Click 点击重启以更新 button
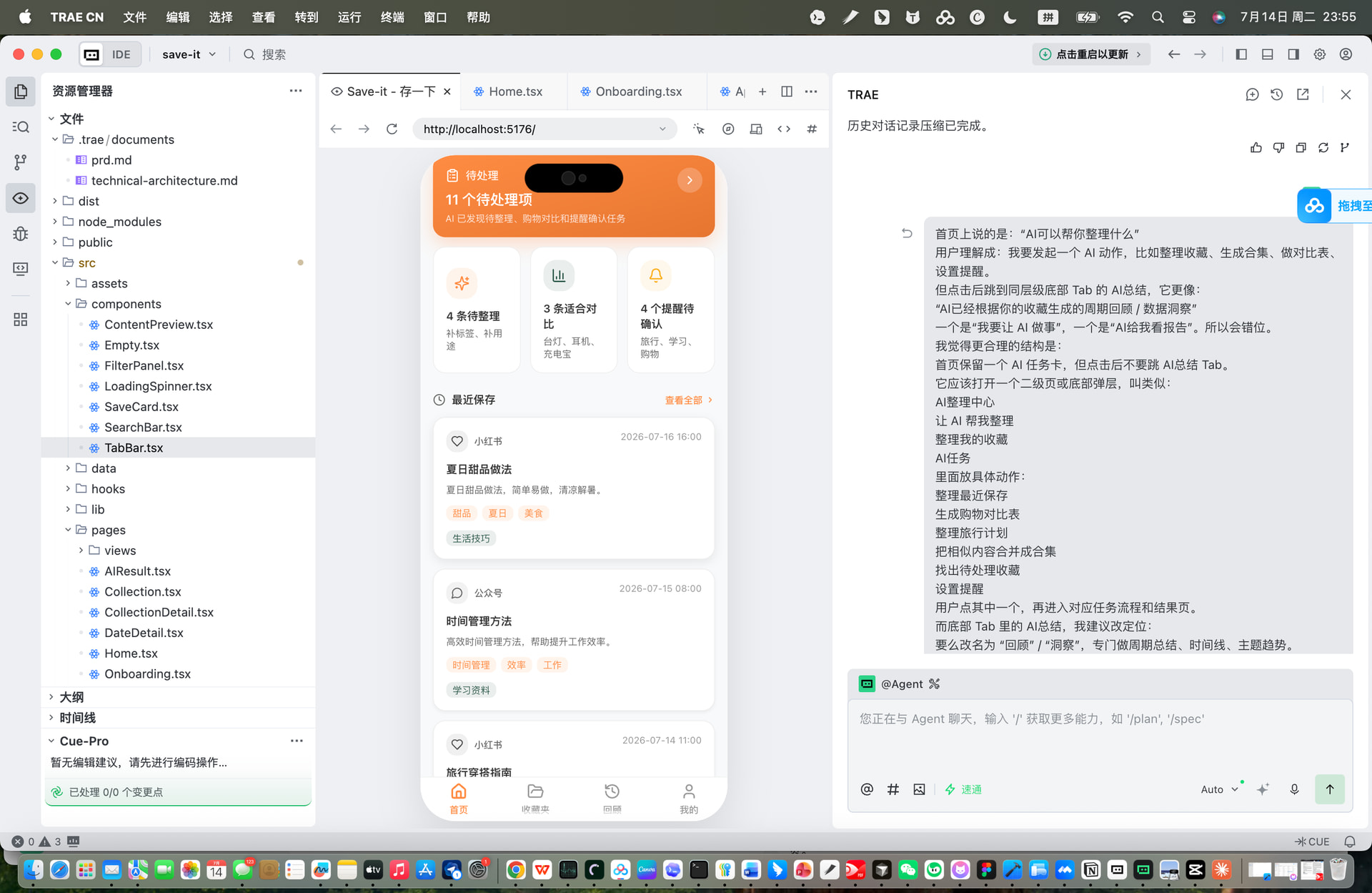Screen dimensions: 1372x893 1091,54
